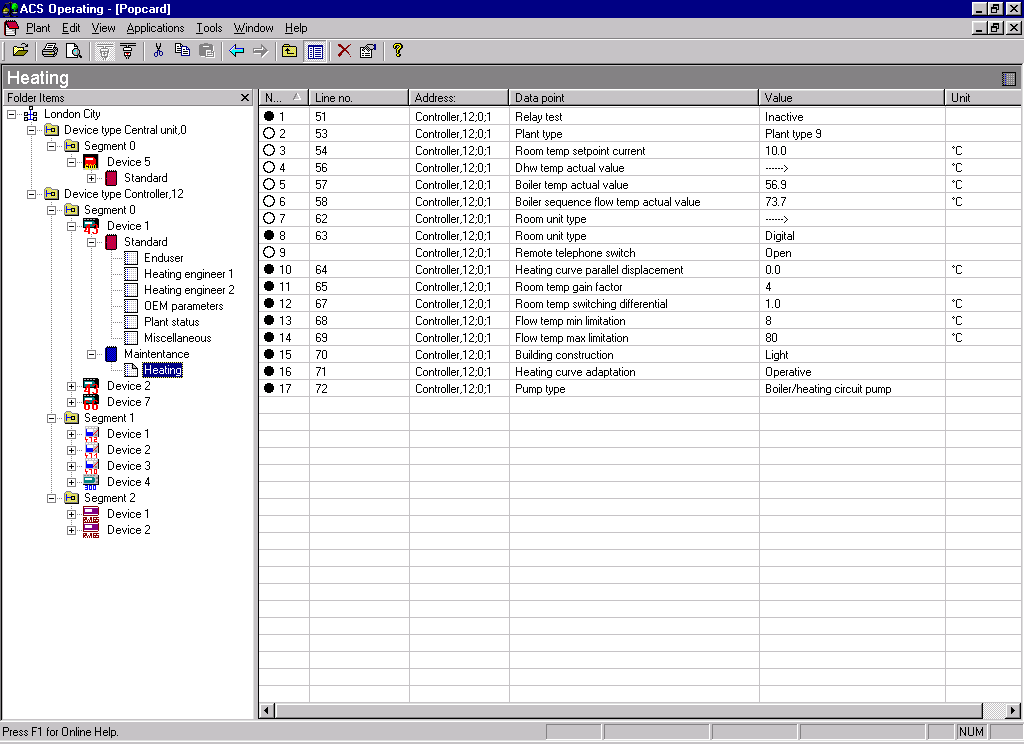Select OEM parameters in the tree
Viewport: 1024px width, 744px height.
(x=184, y=306)
